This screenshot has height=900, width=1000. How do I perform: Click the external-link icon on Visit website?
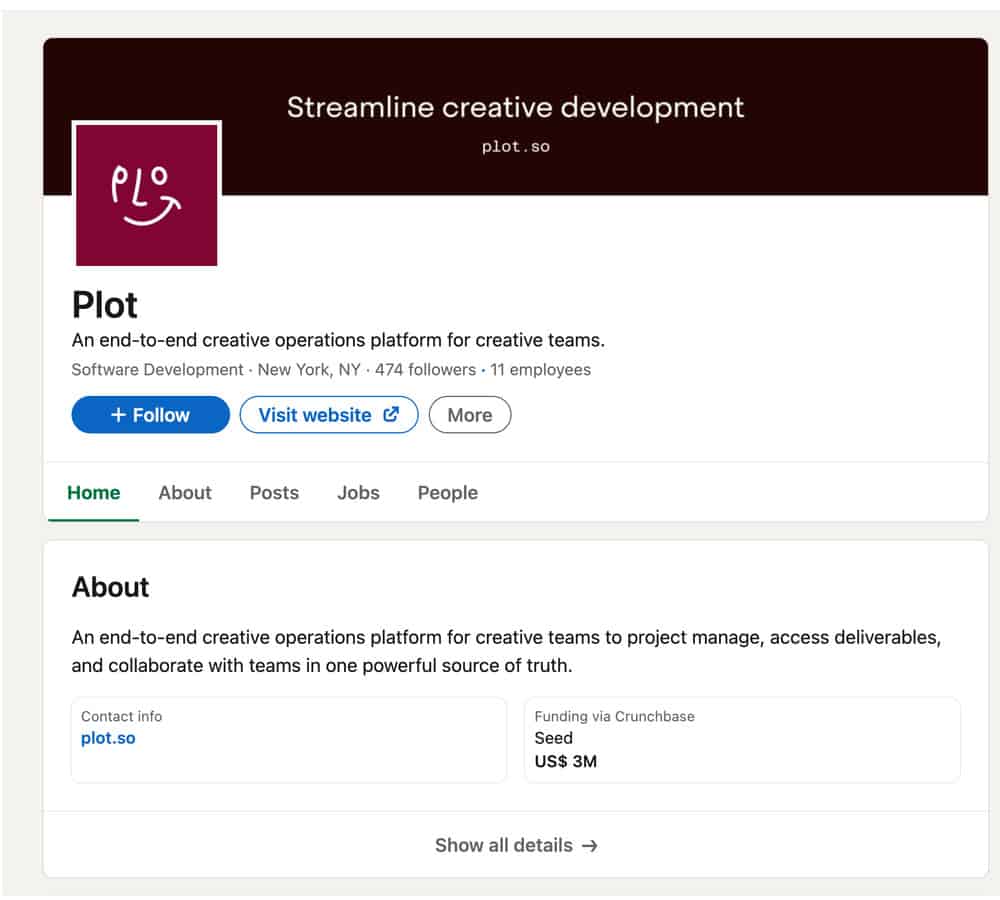click(x=391, y=415)
